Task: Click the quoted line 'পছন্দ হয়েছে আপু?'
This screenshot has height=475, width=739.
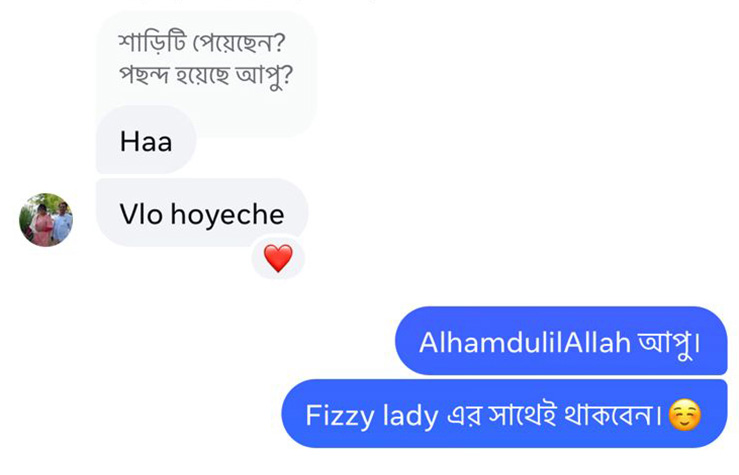Action: (206, 75)
